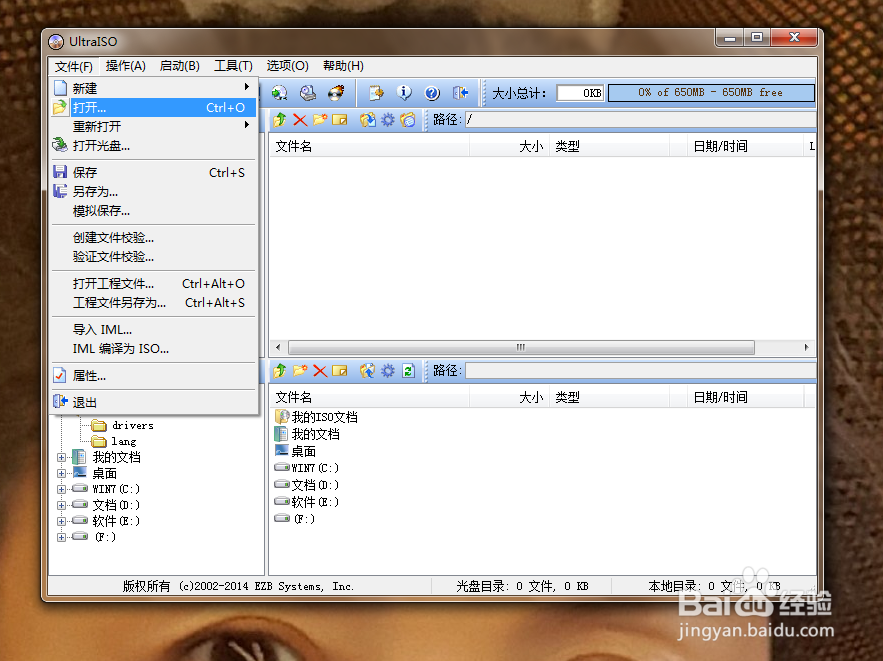Expand the WIN7 (C:) tree node
The width and height of the screenshot is (883, 661).
point(61,489)
